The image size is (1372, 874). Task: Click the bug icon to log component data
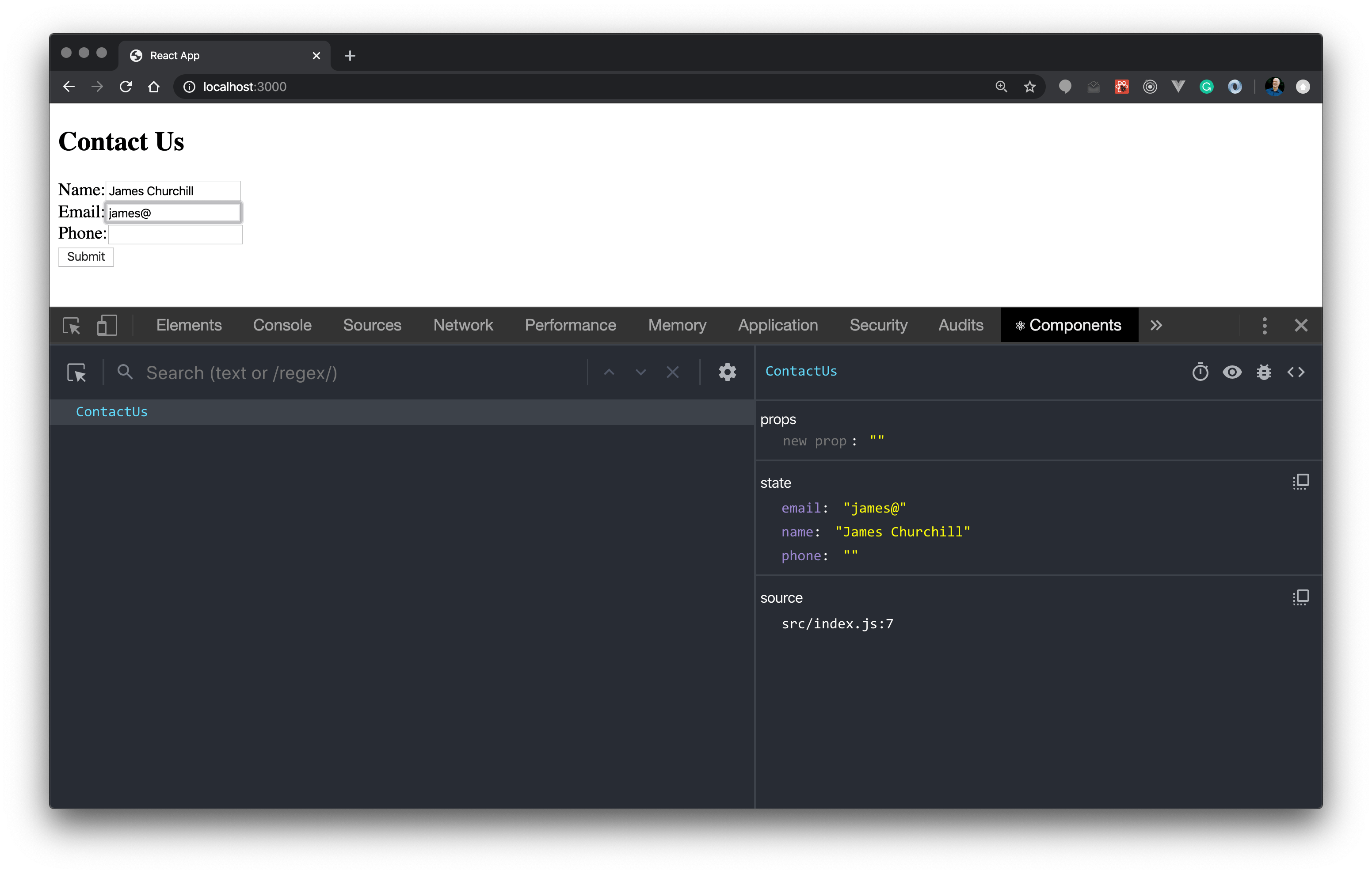[1264, 372]
